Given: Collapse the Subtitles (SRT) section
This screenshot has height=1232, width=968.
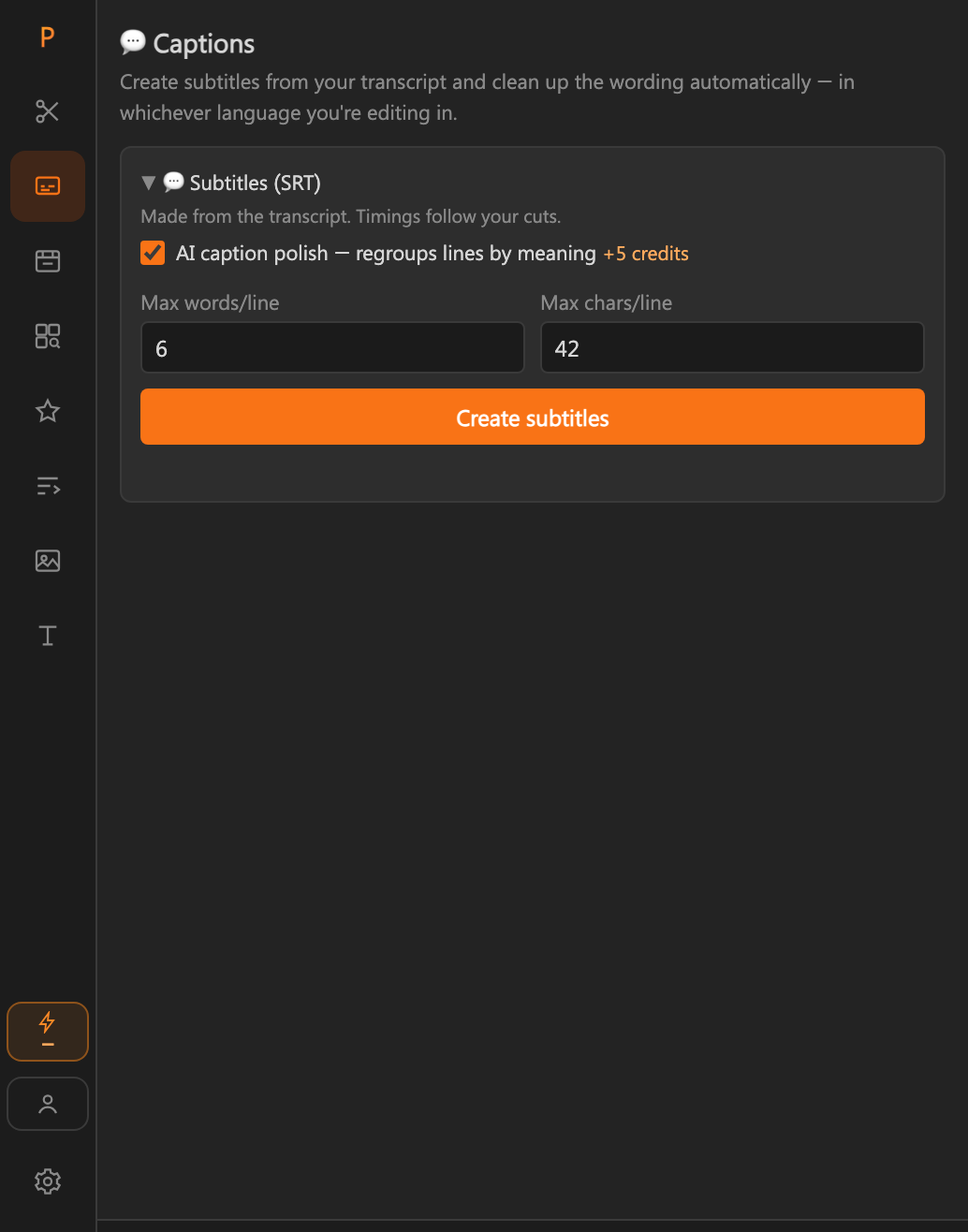Looking at the screenshot, I should pyautogui.click(x=148, y=183).
